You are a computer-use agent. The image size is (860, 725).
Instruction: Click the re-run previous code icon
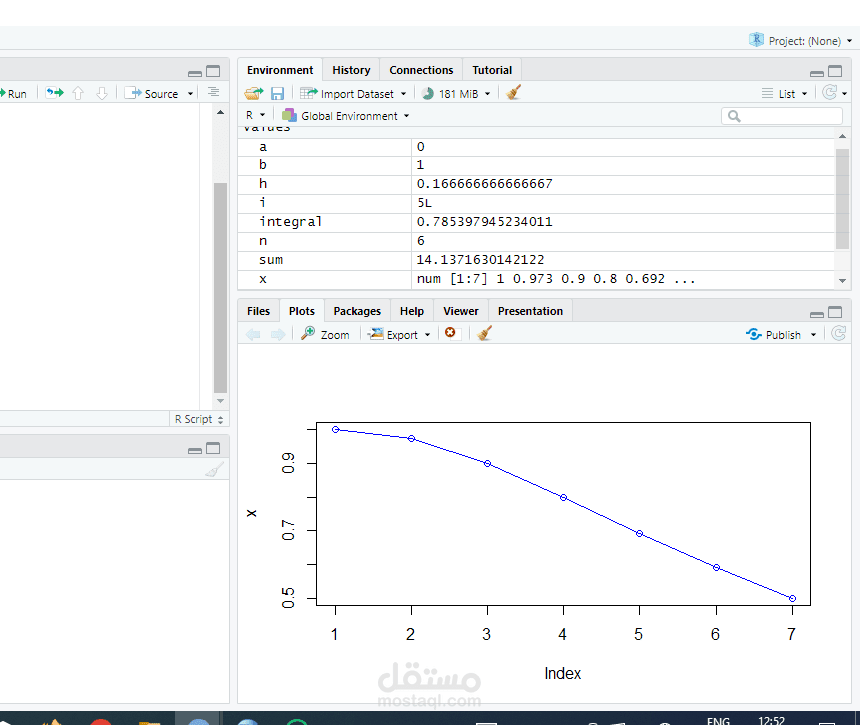pyautogui.click(x=54, y=93)
